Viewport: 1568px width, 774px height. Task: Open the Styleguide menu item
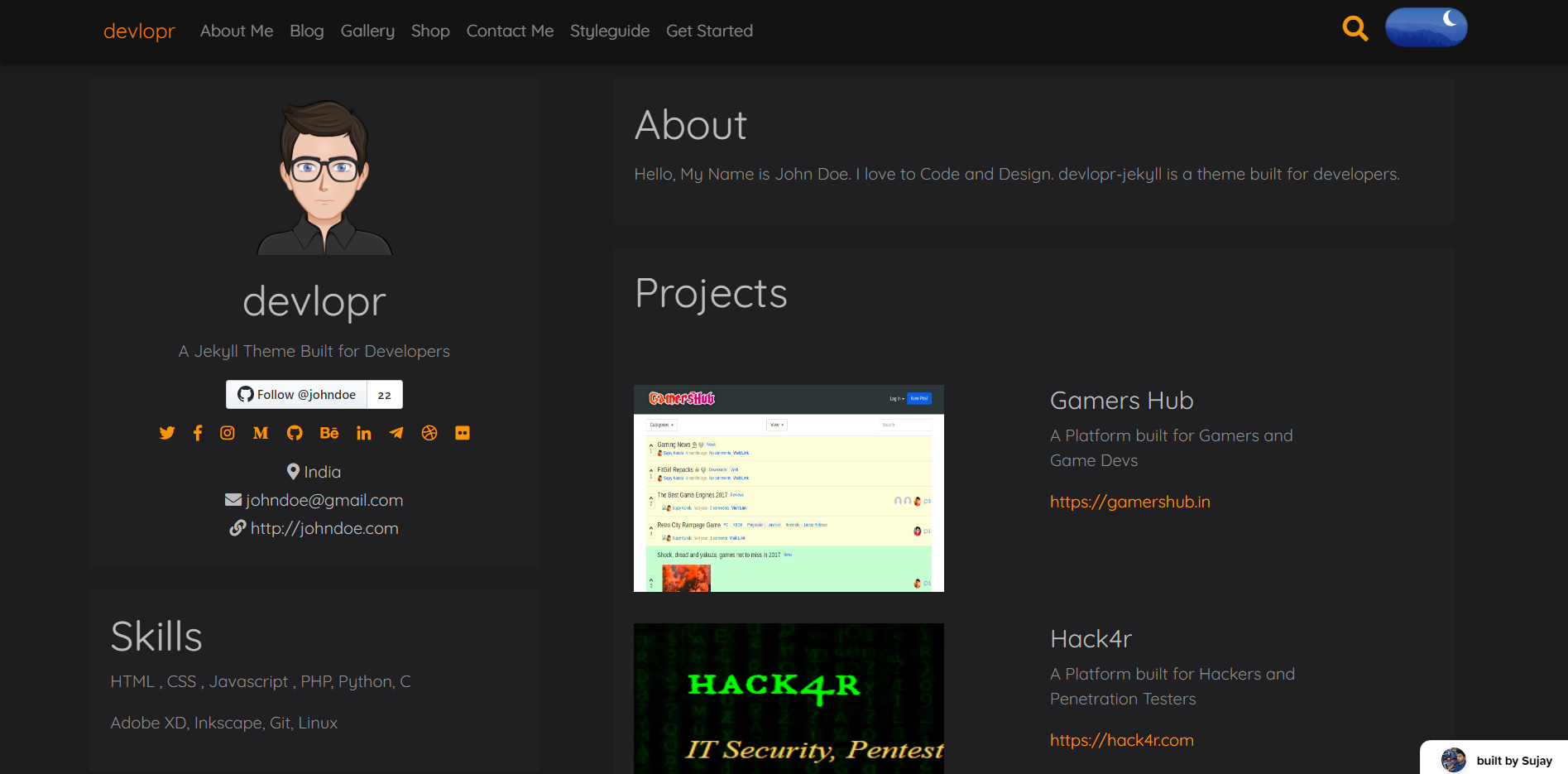pyautogui.click(x=610, y=31)
